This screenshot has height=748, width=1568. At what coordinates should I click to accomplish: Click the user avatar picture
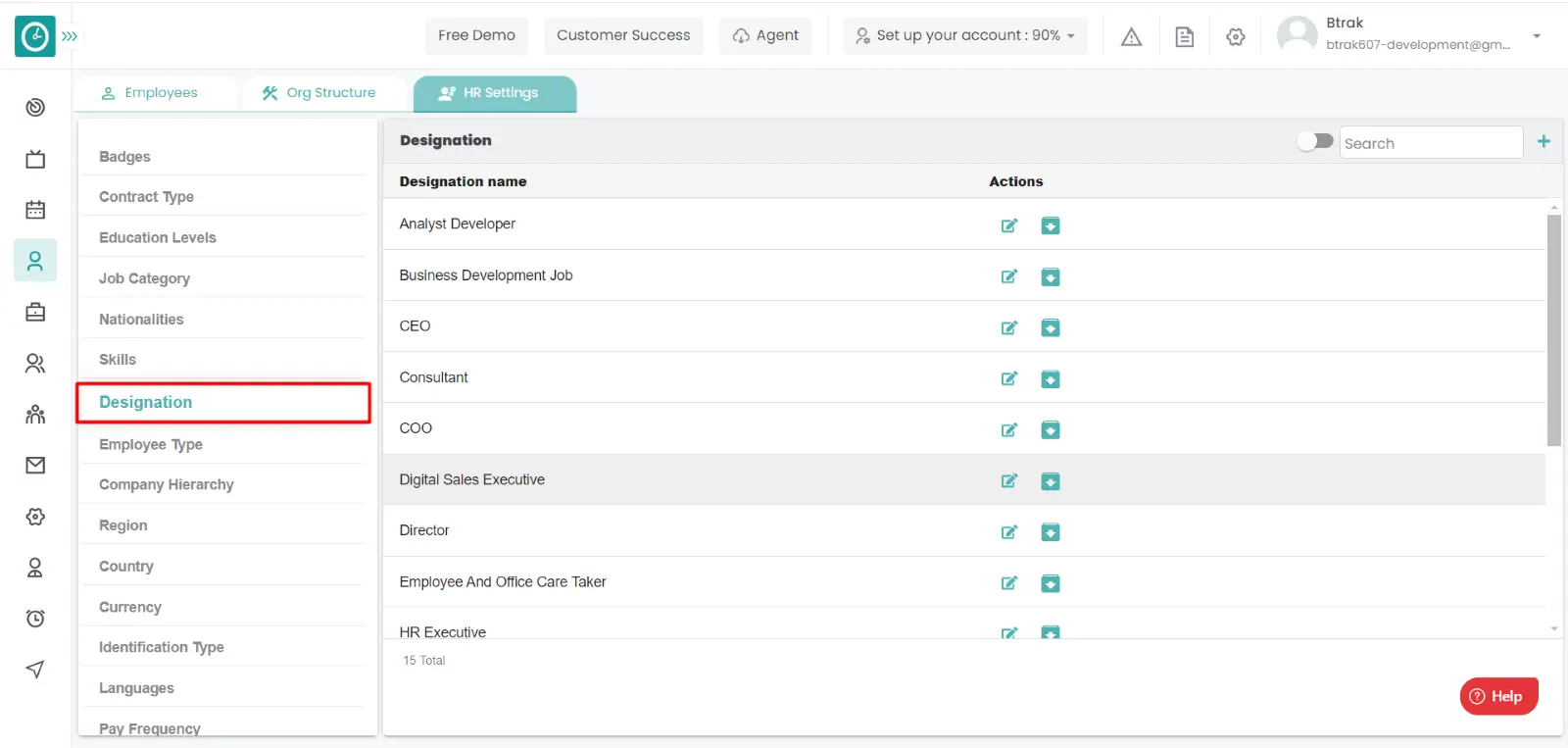[x=1298, y=35]
